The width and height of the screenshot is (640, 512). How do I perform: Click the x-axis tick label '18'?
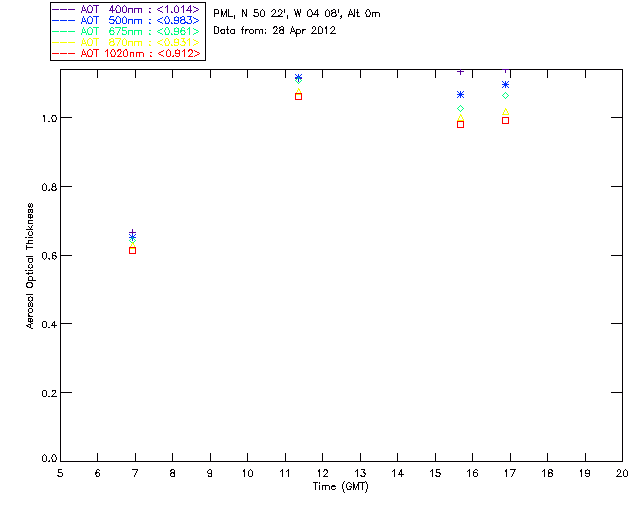coord(547,473)
